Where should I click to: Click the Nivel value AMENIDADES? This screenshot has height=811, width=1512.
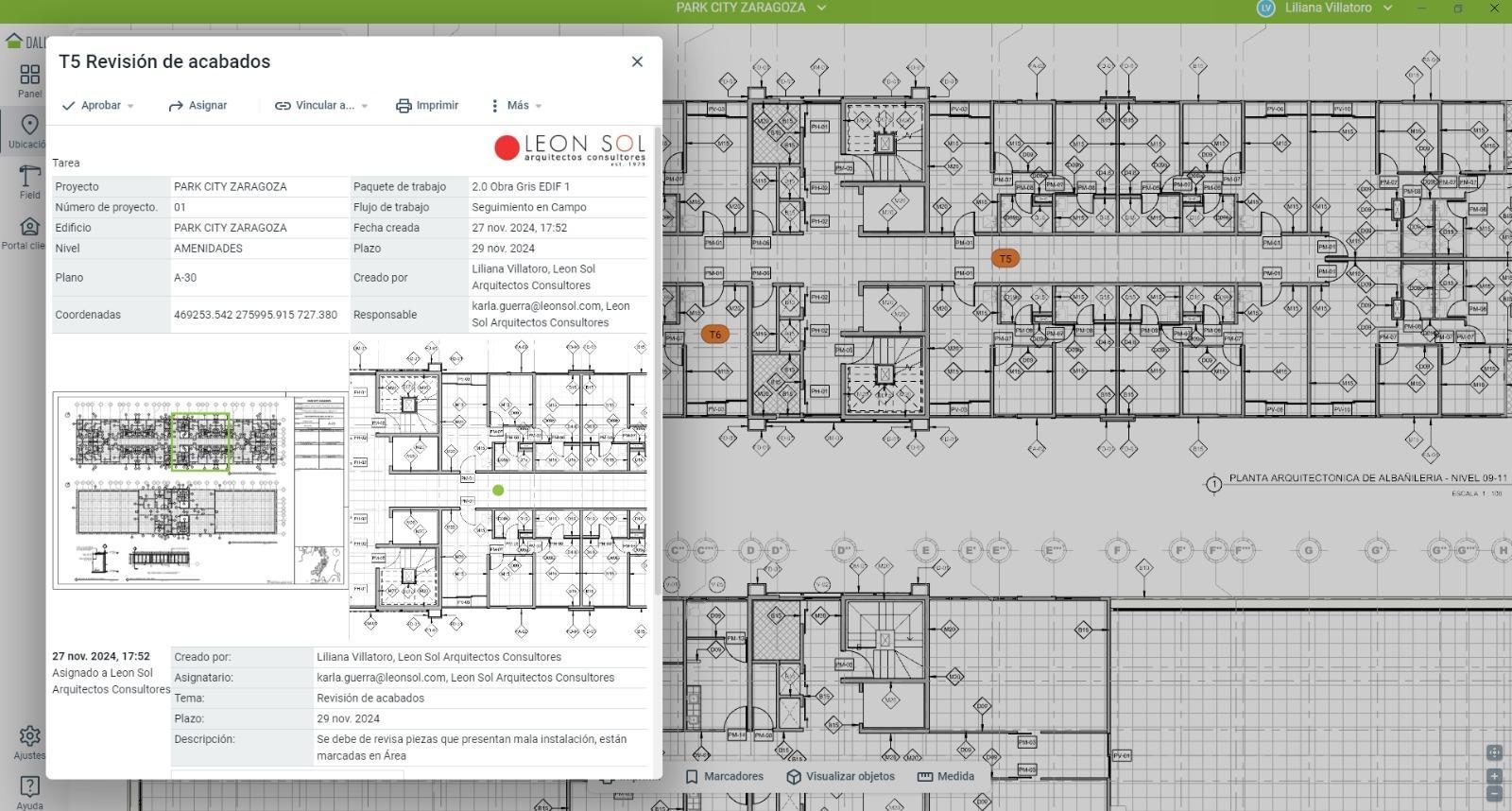point(208,249)
